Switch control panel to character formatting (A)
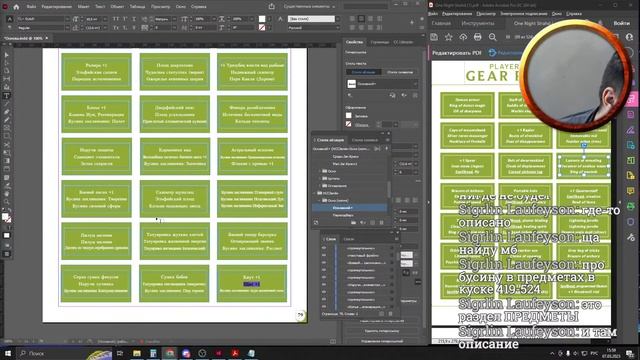640x360 pixels. (9, 19)
